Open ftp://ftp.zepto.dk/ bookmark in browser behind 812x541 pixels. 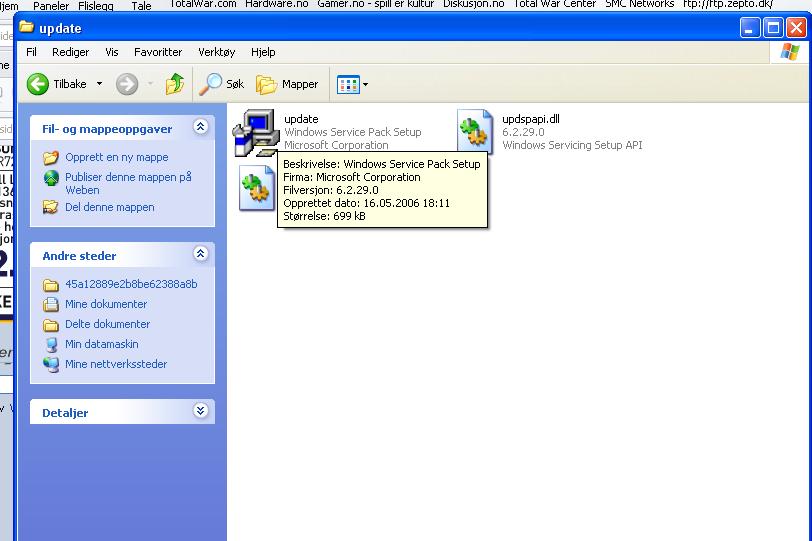point(728,4)
